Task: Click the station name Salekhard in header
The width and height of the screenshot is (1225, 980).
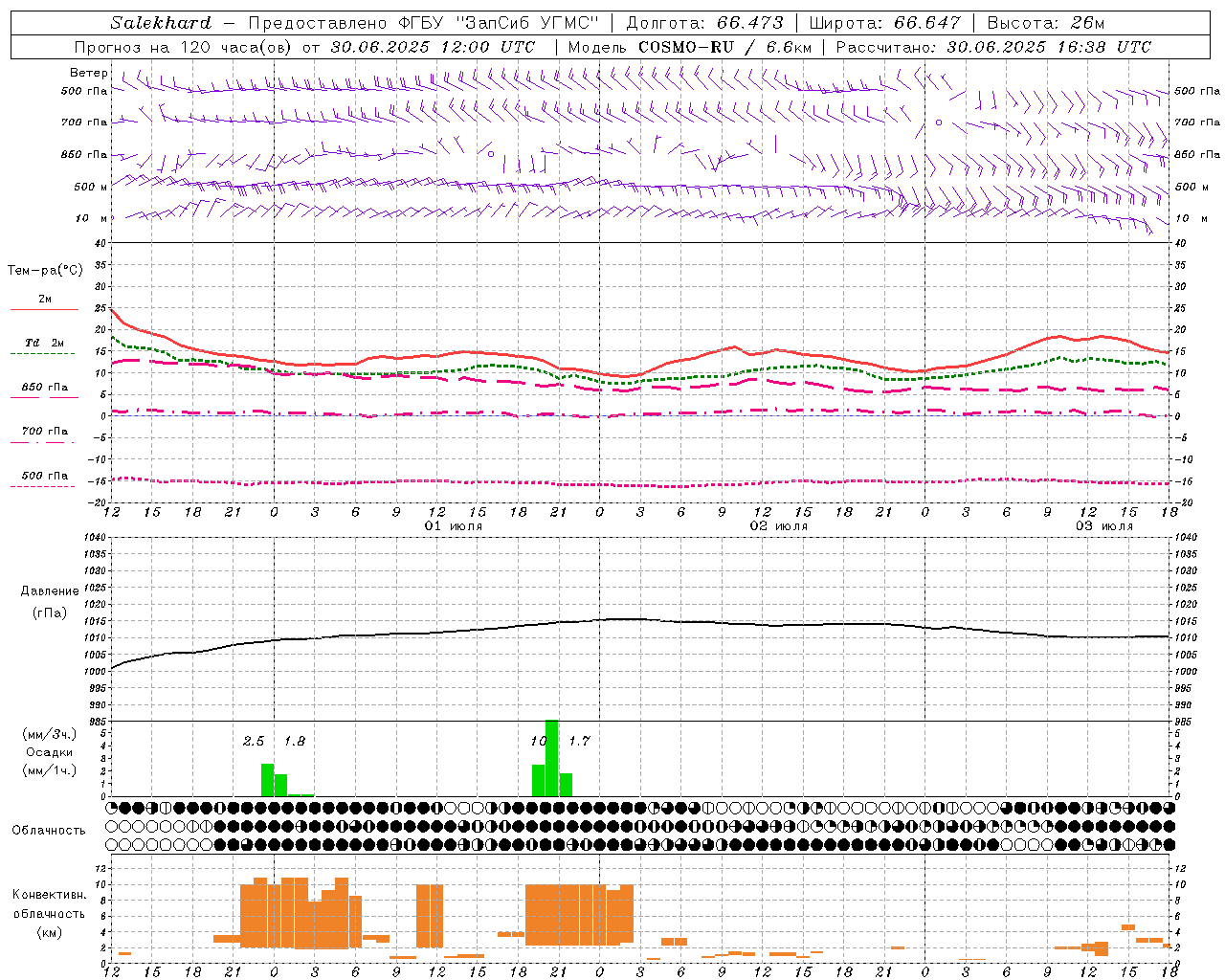Action: tap(161, 23)
